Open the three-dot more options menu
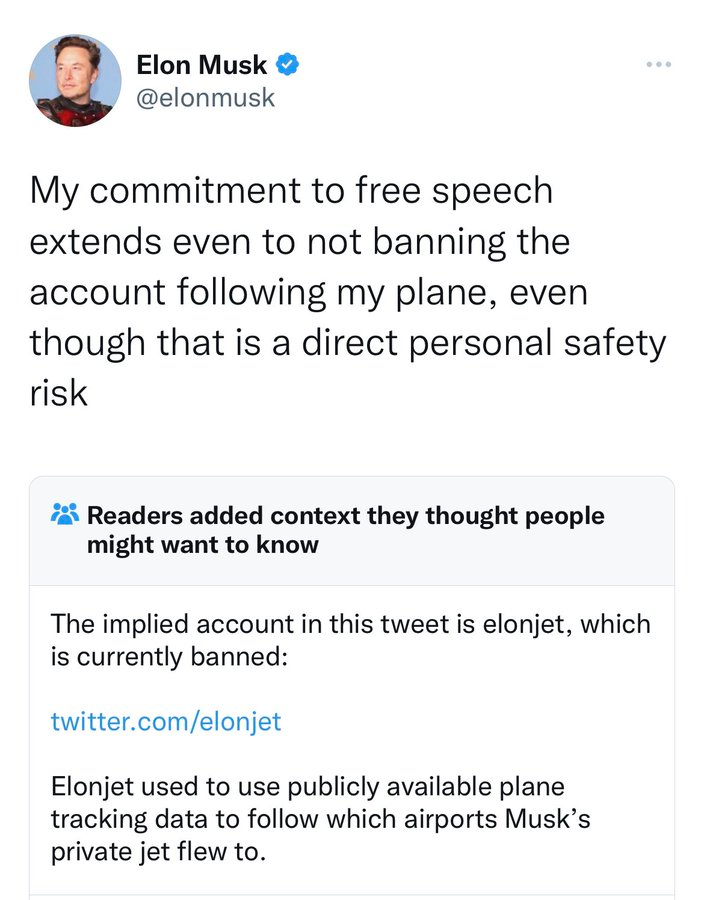704x900 pixels. point(658,65)
